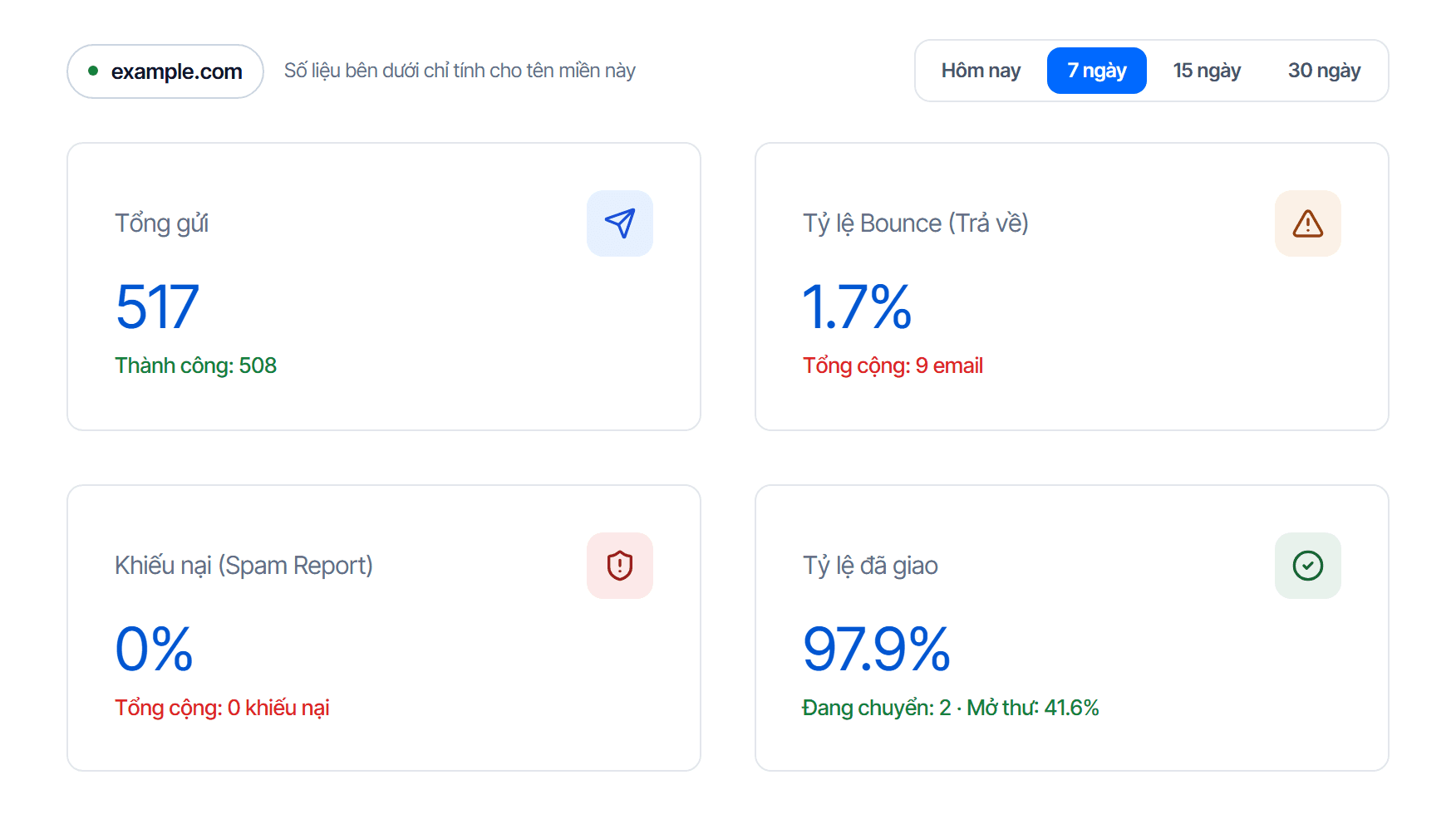This screenshot has width=1456, height=819.
Task: Select the 7 ngày time range
Action: 1097,71
